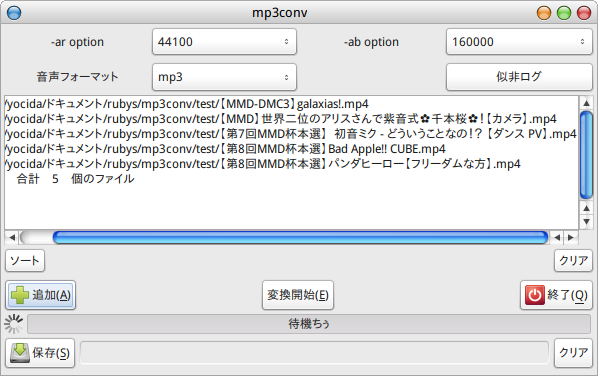Viewport: 598px width, 376px height.
Task: Select the galaxias!.mp4 file row
Action: 291,104
